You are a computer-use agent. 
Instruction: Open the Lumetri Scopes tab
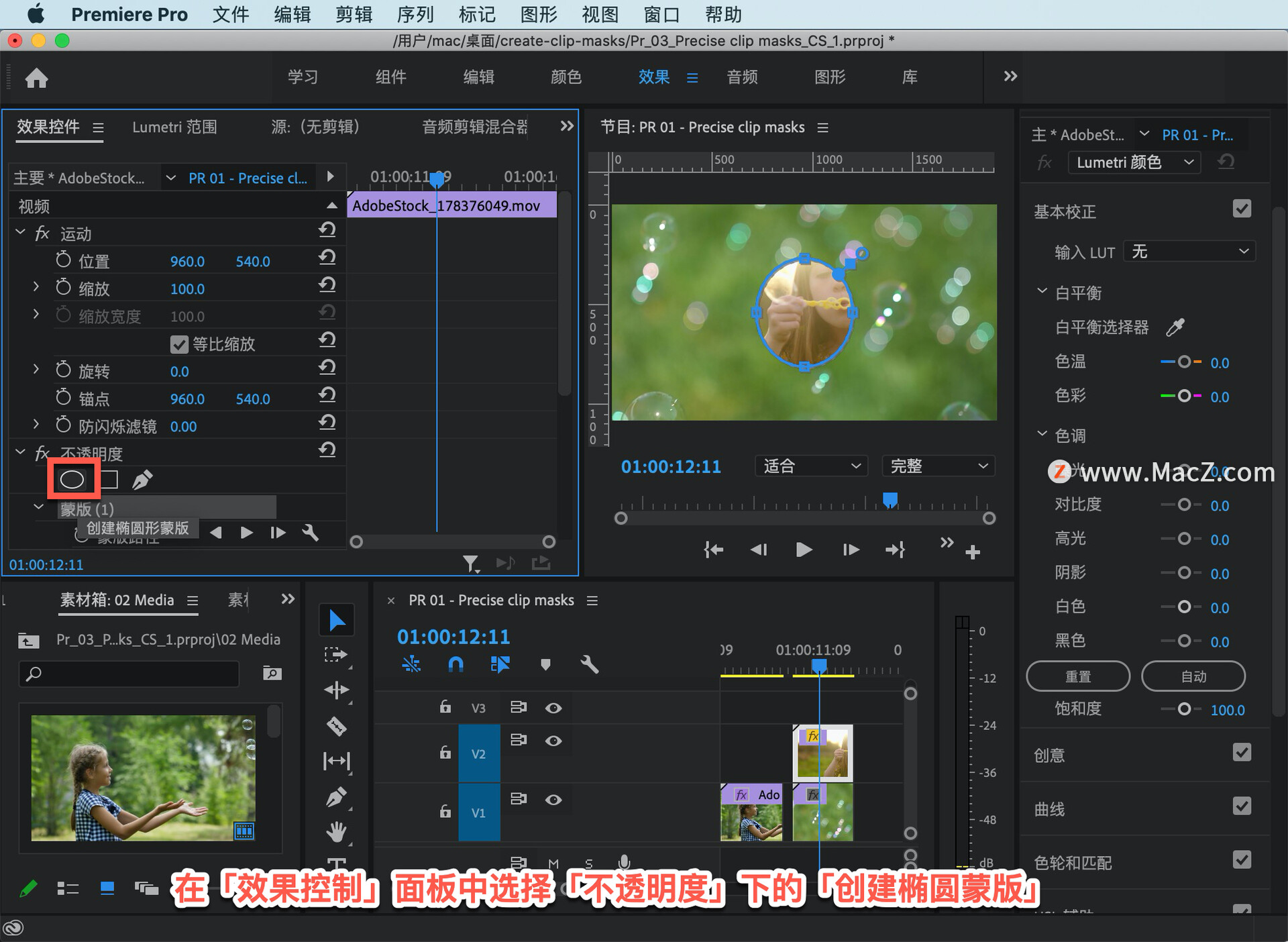pyautogui.click(x=174, y=127)
